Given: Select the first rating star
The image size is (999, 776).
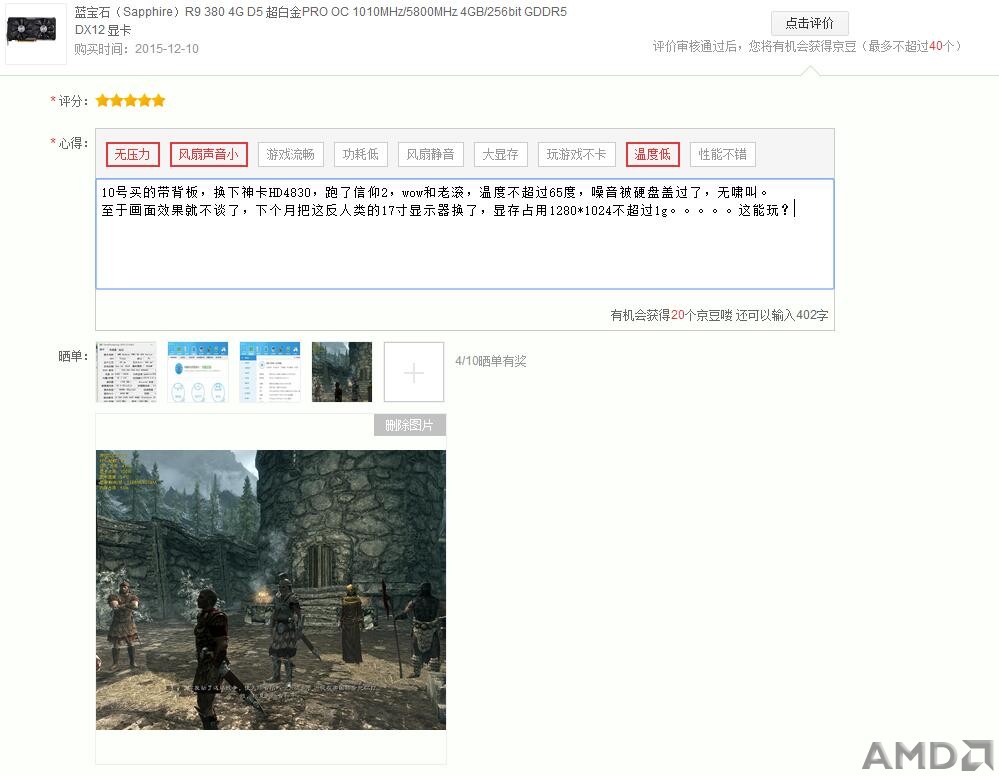Looking at the screenshot, I should [103, 101].
